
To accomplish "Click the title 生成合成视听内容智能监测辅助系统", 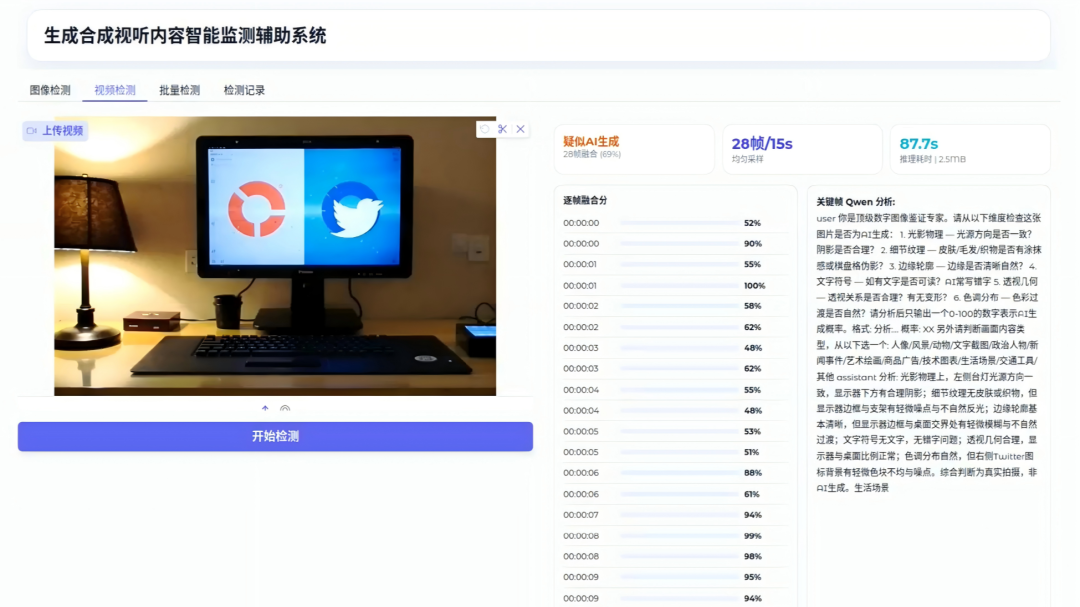I will point(185,36).
